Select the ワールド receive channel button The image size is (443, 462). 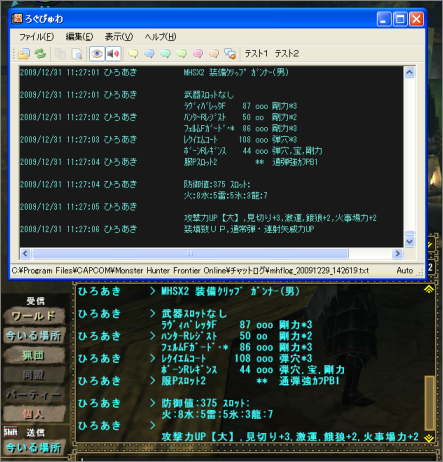point(34,316)
